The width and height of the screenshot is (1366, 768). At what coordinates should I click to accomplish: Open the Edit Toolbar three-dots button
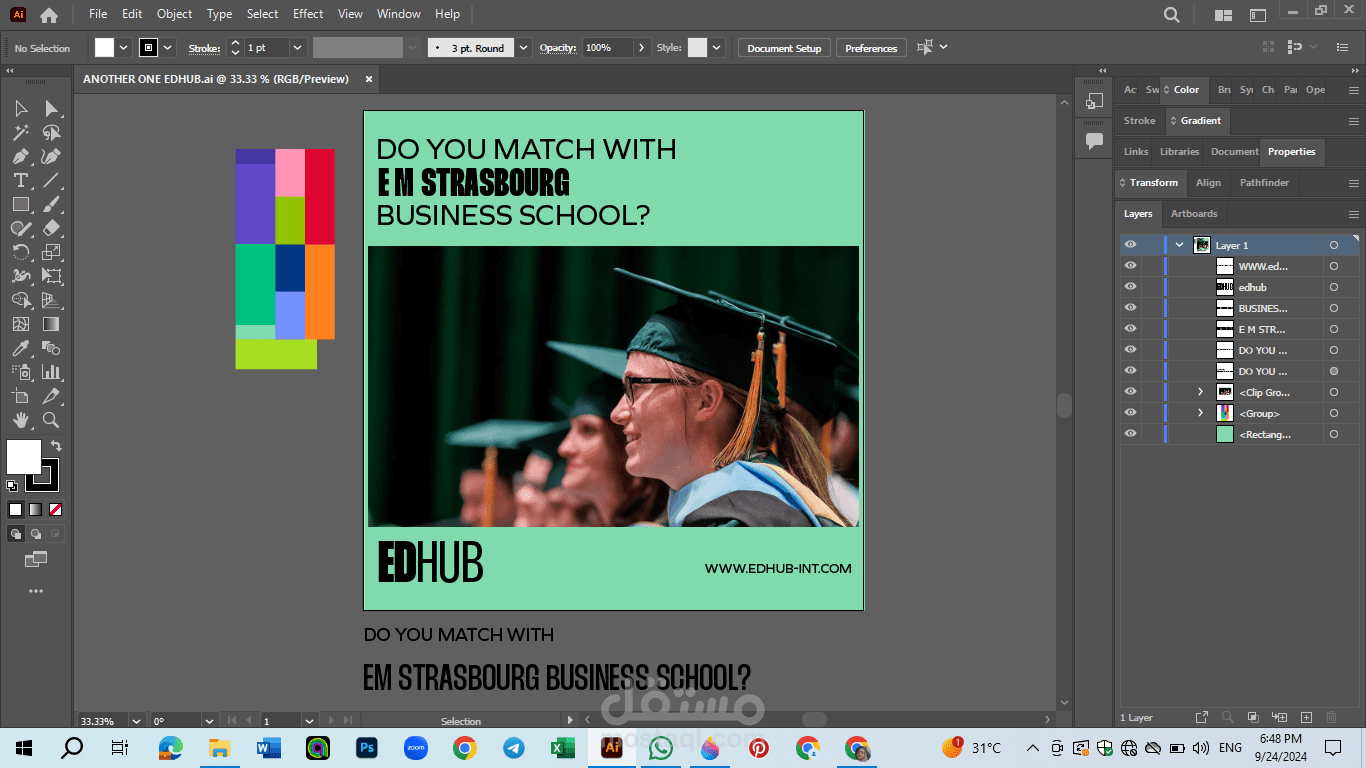36,591
